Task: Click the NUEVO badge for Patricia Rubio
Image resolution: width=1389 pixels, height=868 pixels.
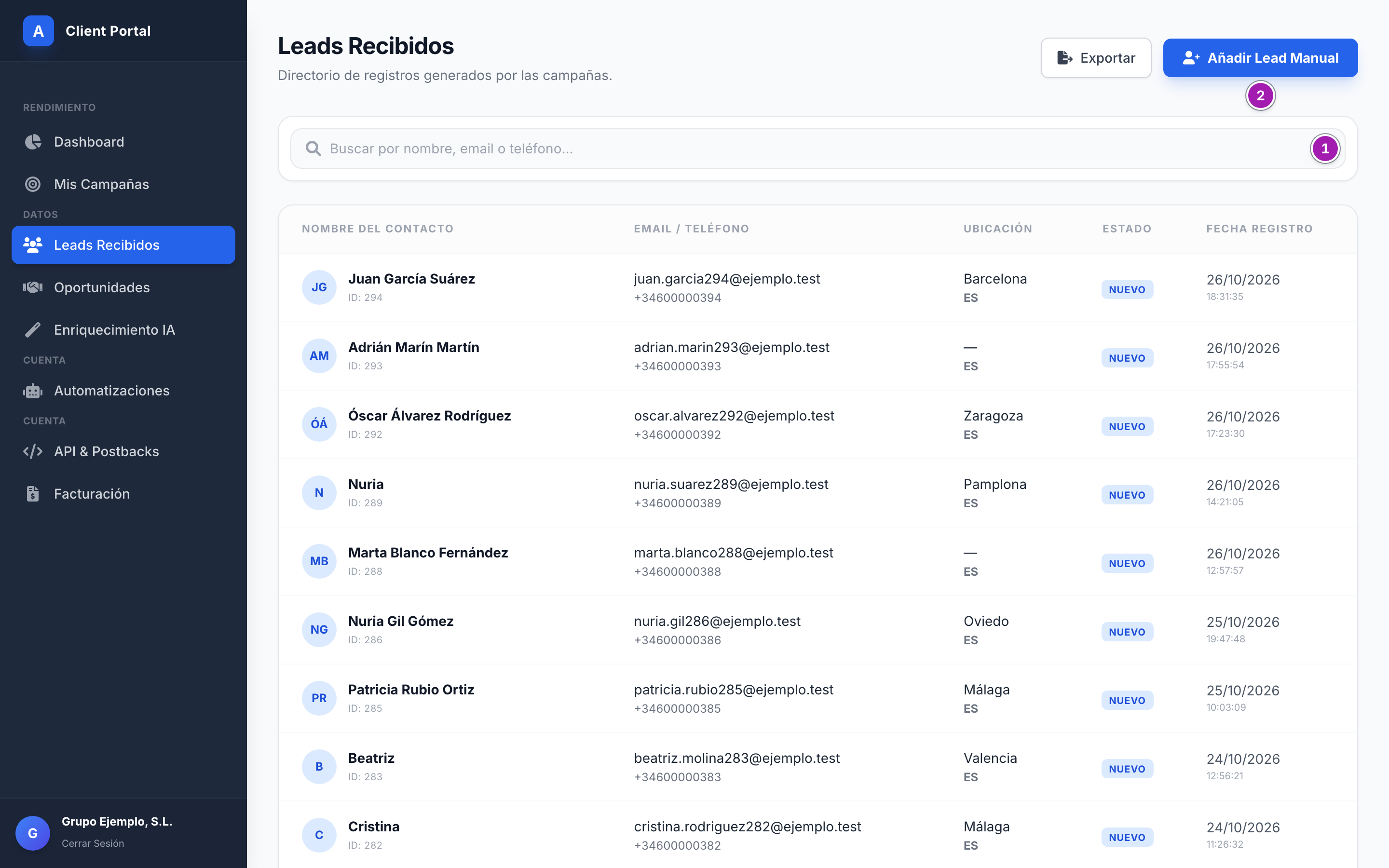Action: (1127, 700)
